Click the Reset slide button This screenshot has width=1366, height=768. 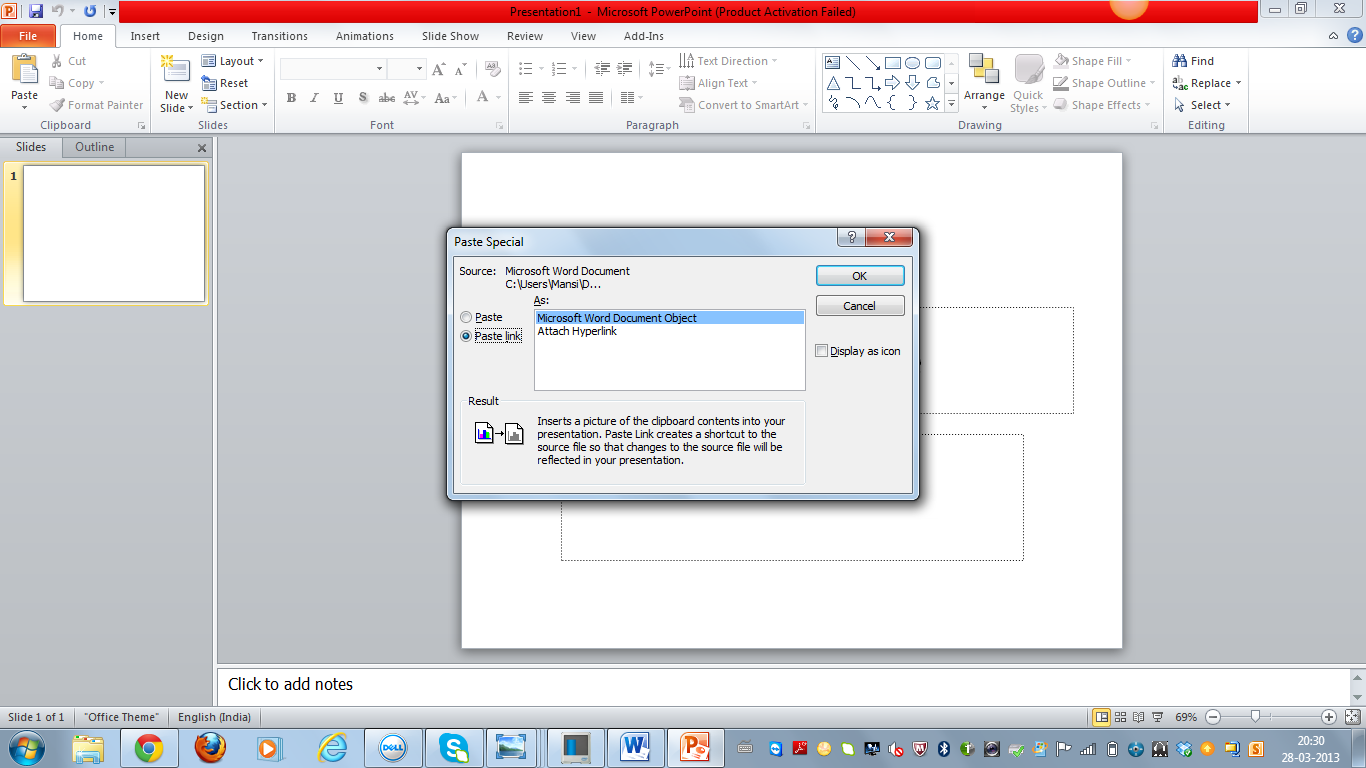point(225,83)
